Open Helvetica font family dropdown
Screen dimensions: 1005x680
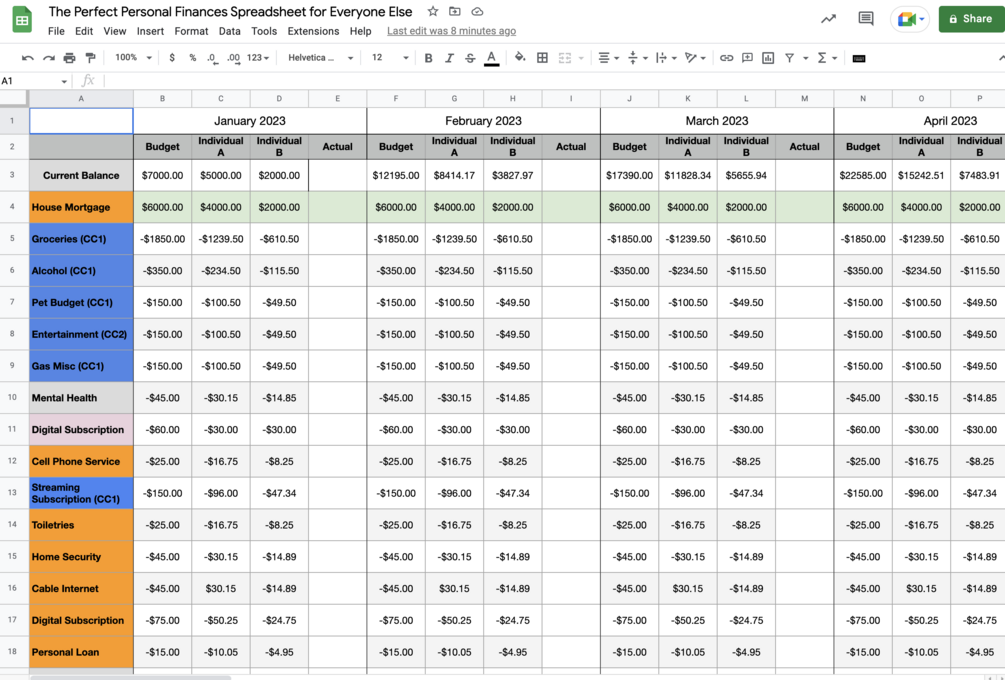[320, 58]
